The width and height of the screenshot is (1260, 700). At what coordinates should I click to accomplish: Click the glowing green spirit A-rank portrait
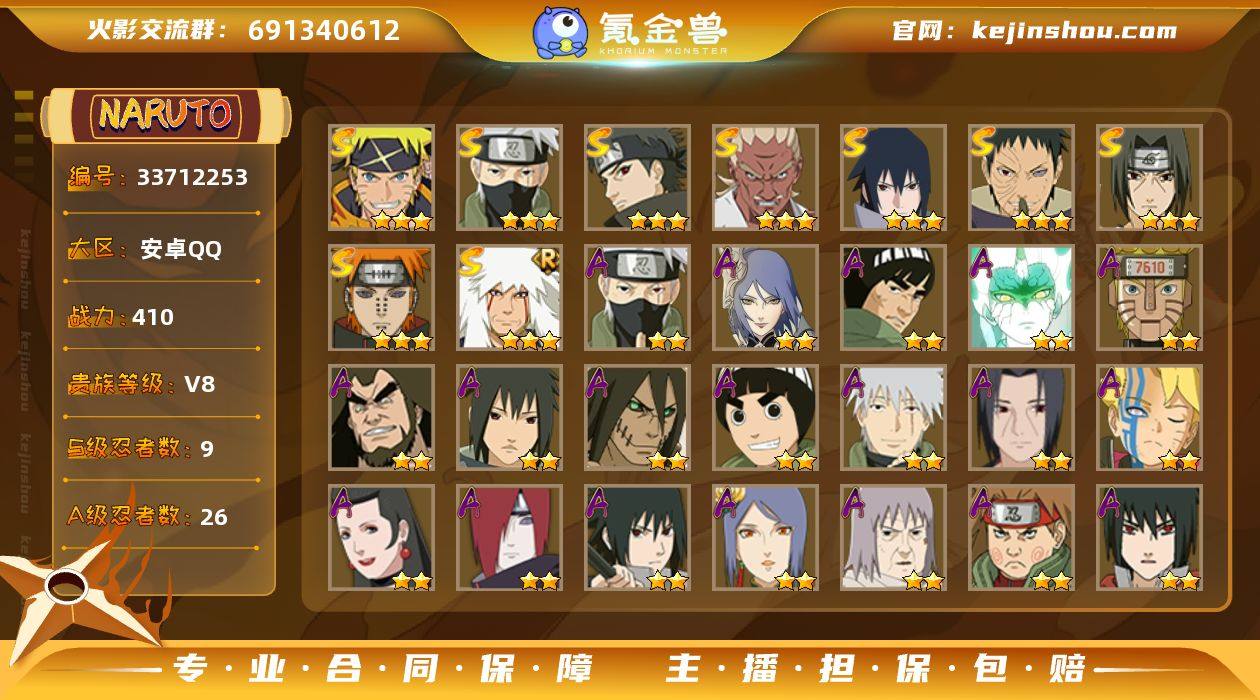tap(1021, 298)
